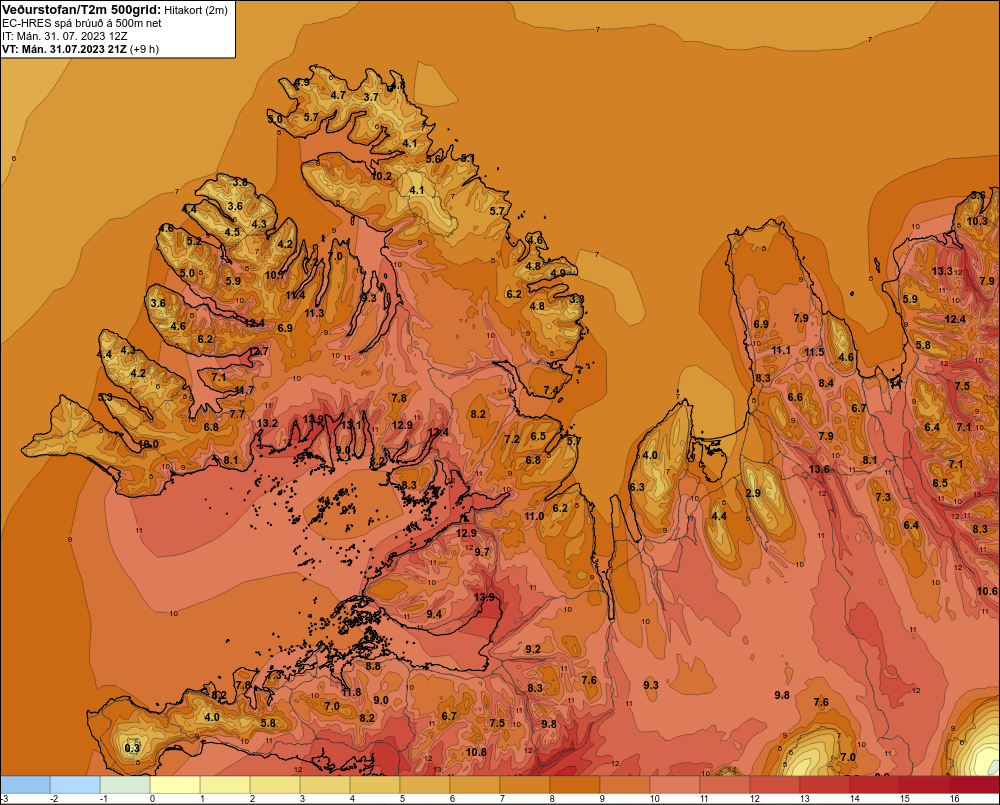Click the legend swatch between -3 and -2
The height and width of the screenshot is (805, 1000).
point(25,785)
